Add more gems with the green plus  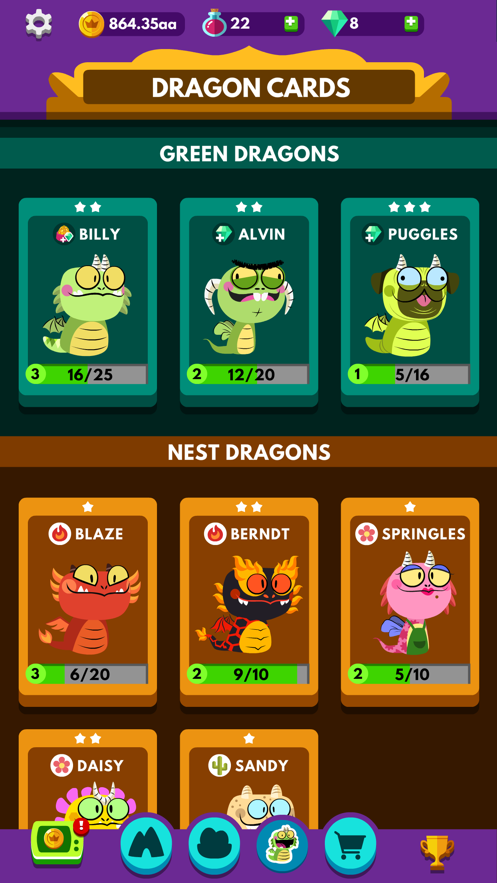(411, 24)
